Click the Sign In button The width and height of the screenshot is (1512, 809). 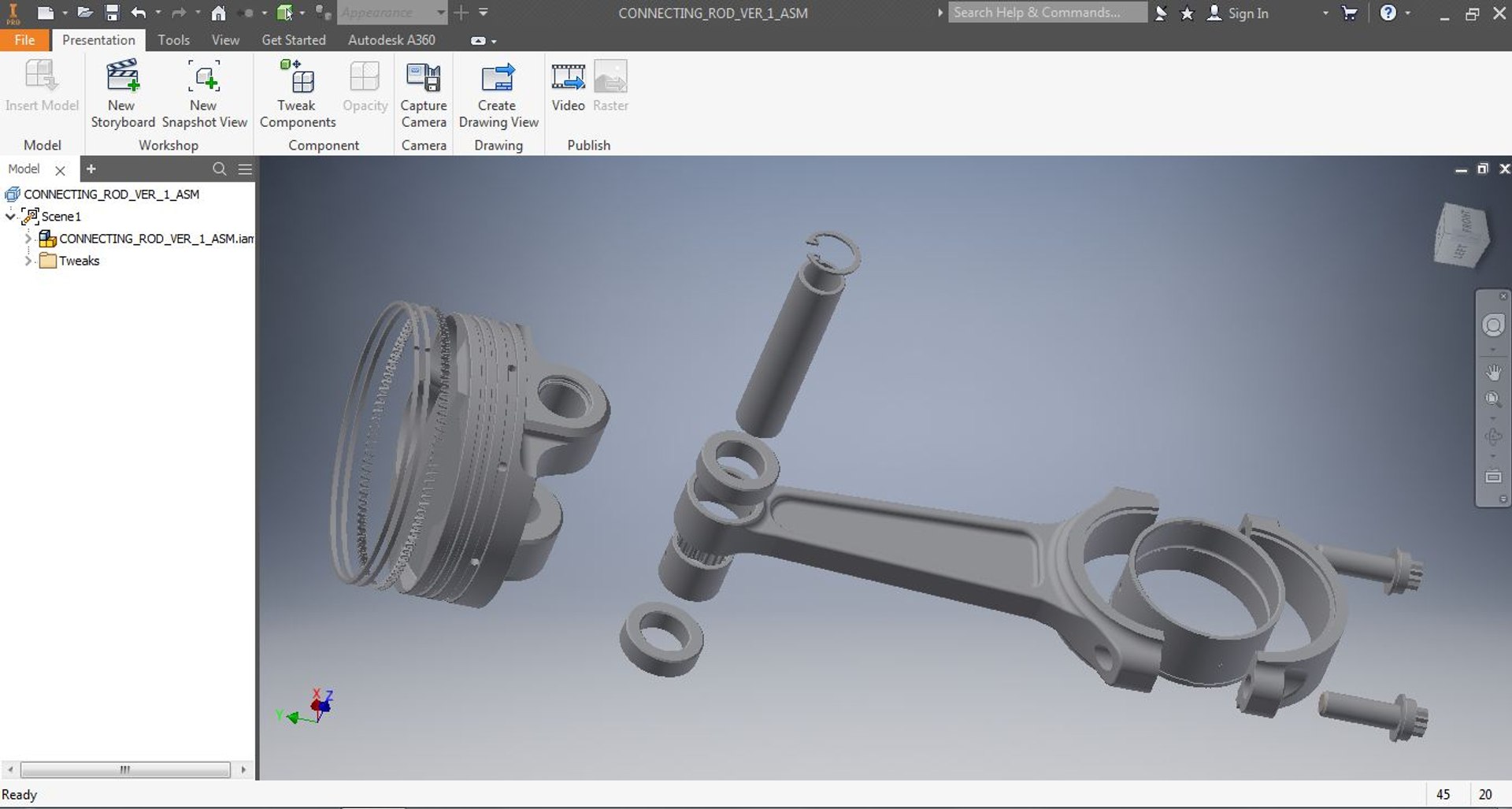pos(1238,13)
